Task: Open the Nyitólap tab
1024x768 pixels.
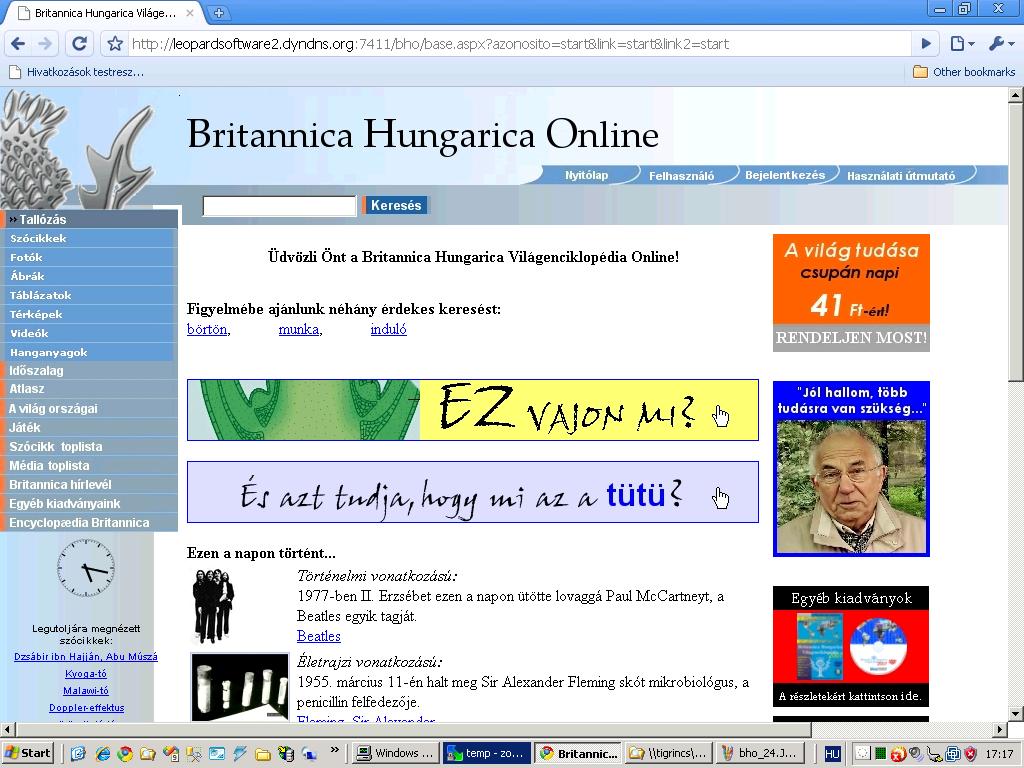Action: 586,175
